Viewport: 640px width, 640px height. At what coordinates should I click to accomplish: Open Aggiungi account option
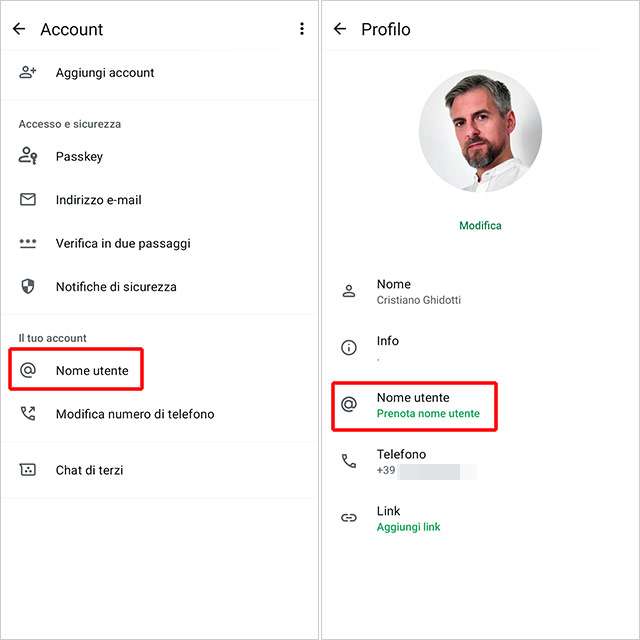coord(159,73)
